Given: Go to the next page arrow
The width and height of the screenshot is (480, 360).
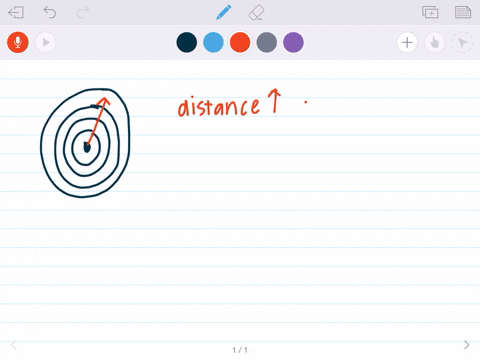Looking at the screenshot, I should pyautogui.click(x=466, y=345).
